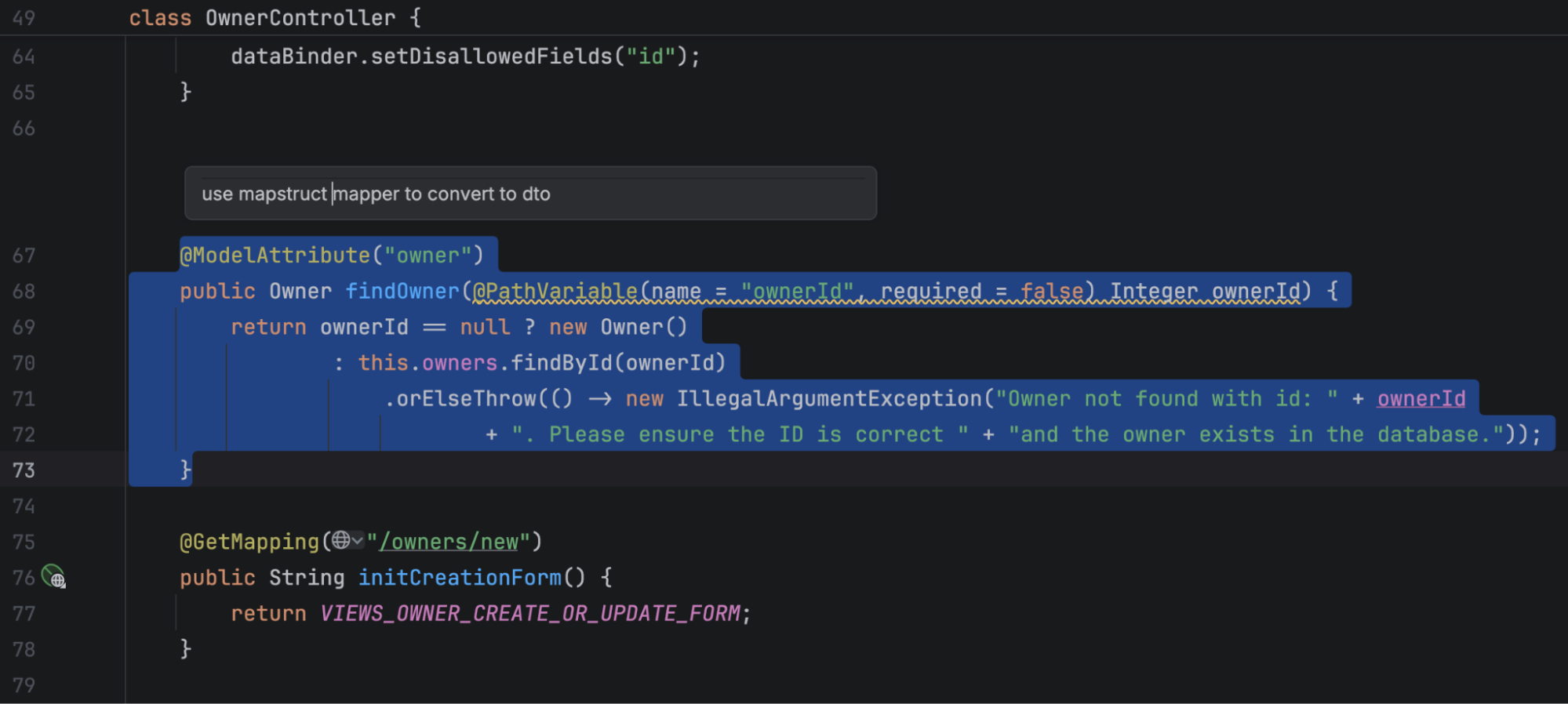The width and height of the screenshot is (1568, 704).
Task: Open the "/owners/new" URL link
Action: (x=449, y=542)
